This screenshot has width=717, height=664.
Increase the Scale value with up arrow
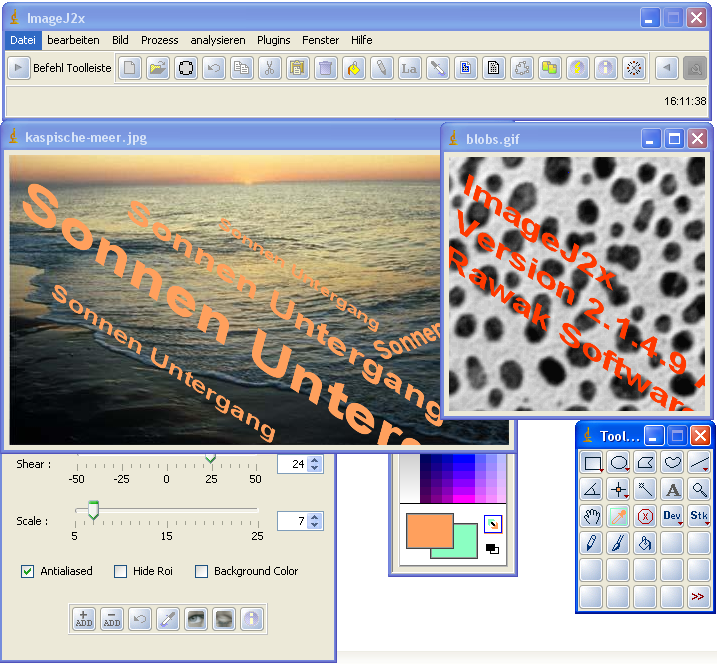coord(315,517)
